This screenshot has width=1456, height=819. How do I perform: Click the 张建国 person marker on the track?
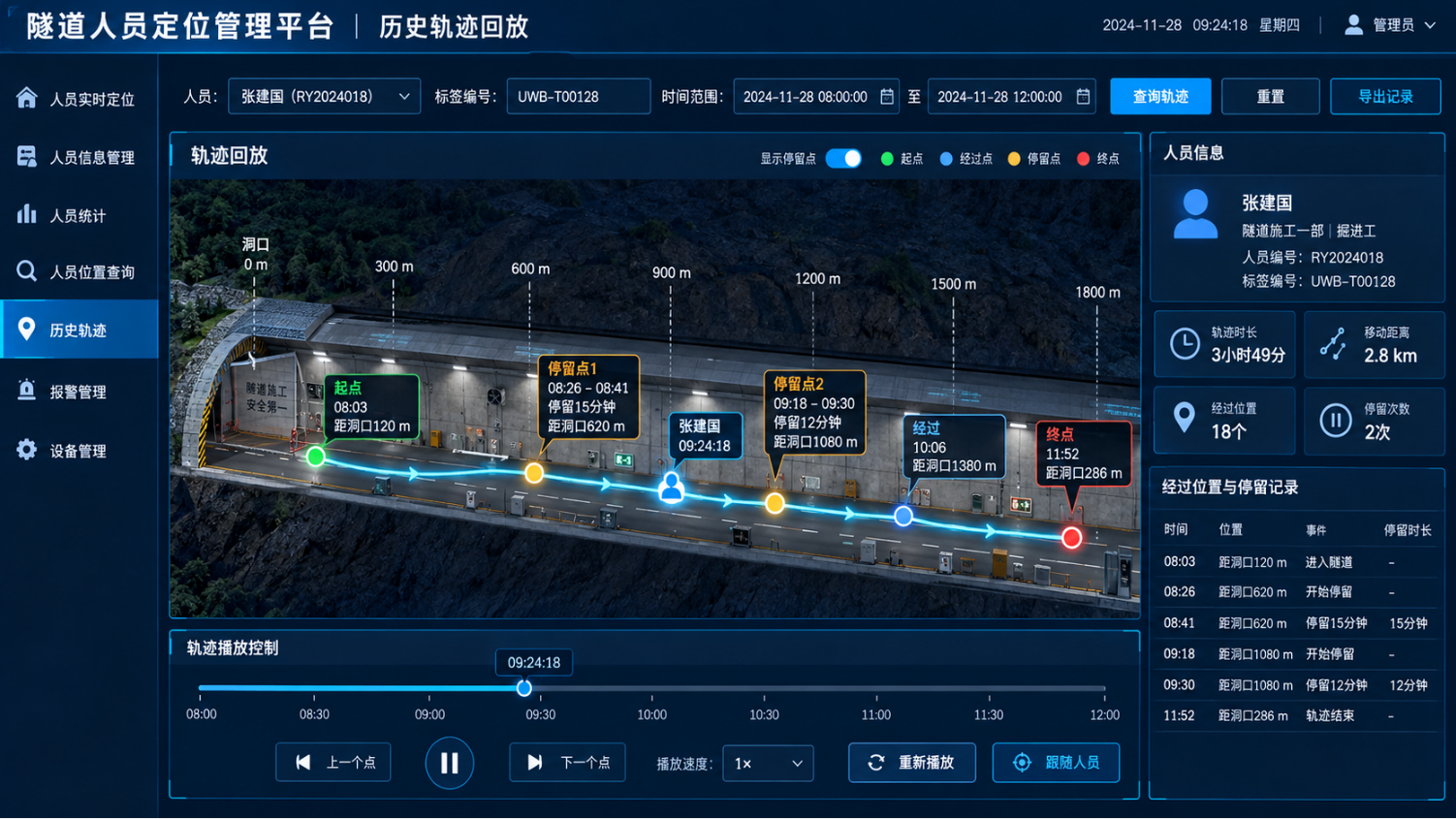671,488
